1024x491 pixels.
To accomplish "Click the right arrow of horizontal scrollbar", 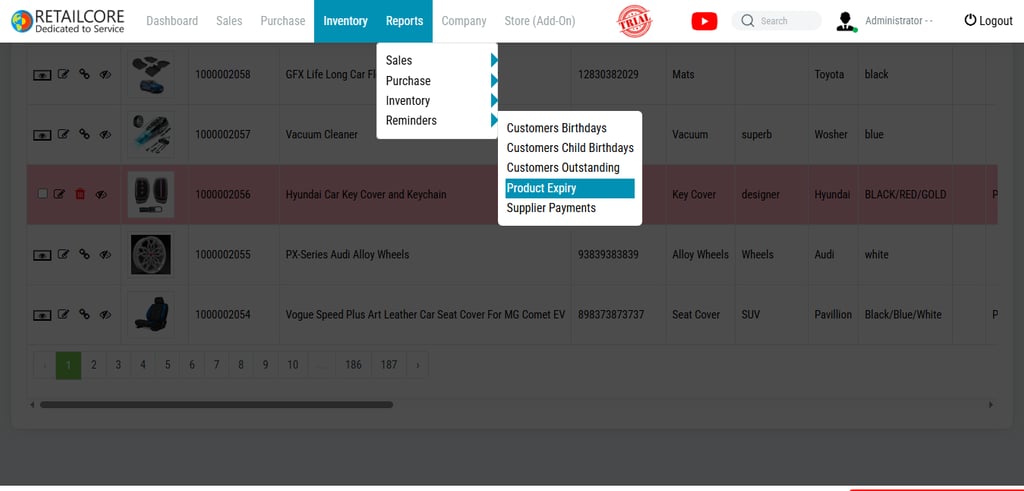I will [991, 405].
